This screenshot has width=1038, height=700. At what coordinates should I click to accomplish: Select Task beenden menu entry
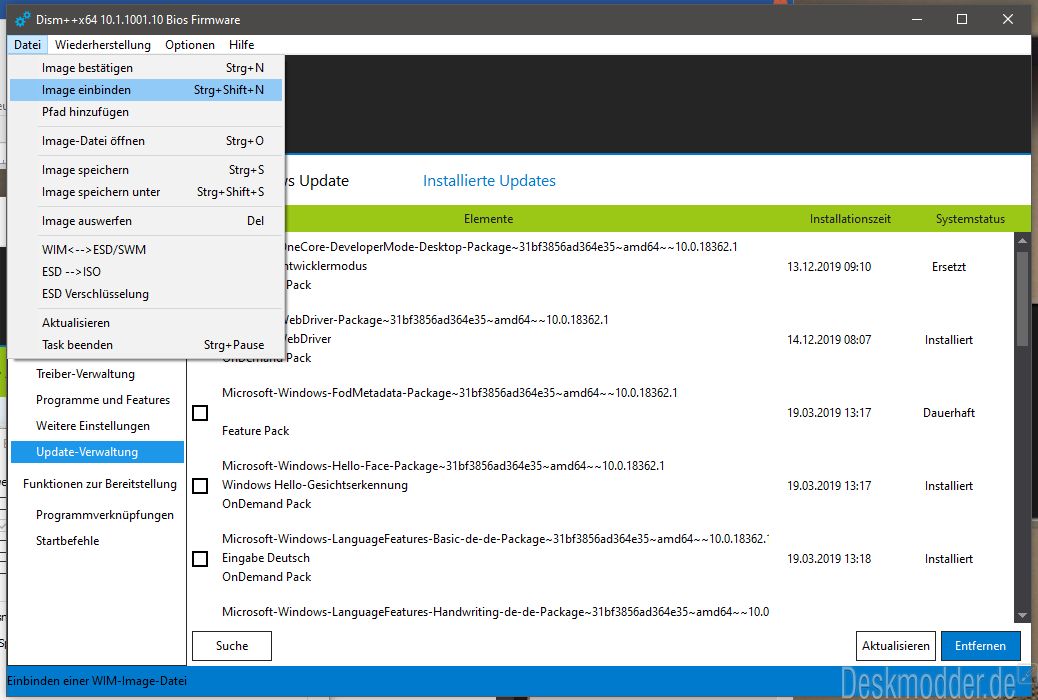[x=146, y=345]
